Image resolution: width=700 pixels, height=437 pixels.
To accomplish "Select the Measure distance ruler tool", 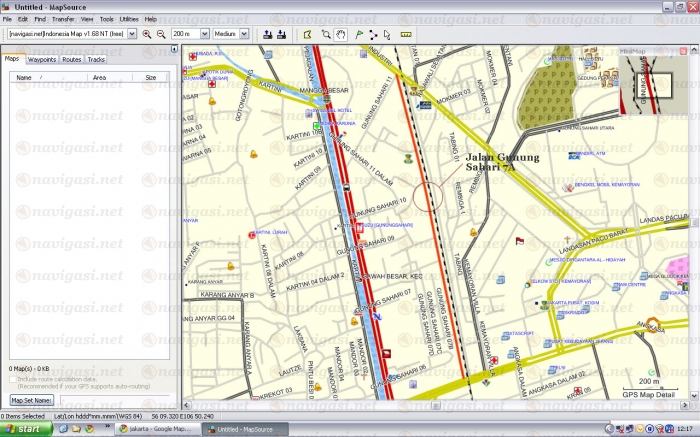I will (406, 34).
